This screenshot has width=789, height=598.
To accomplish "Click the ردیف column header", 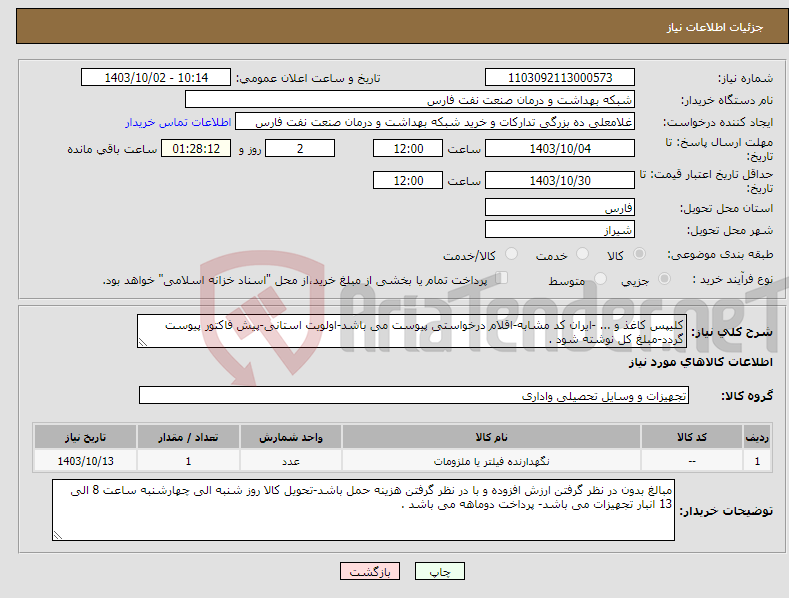I will tap(757, 437).
